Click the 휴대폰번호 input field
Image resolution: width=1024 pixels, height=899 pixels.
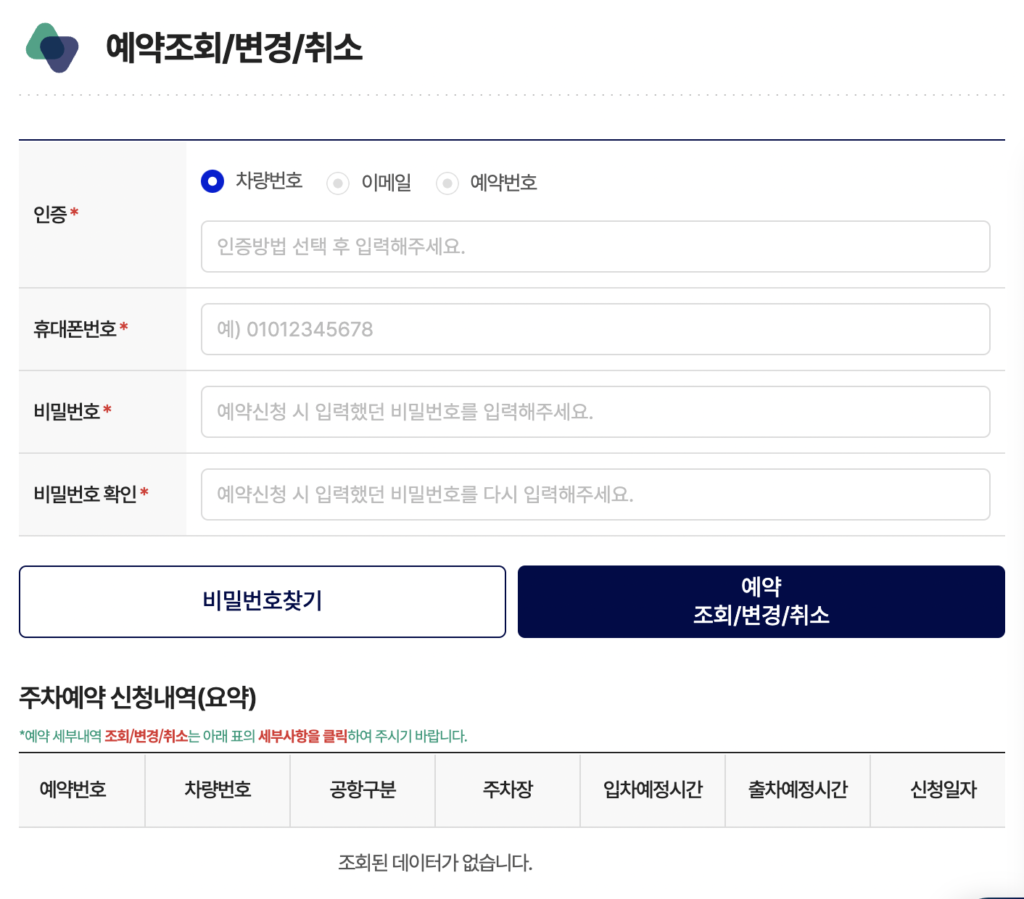coord(595,329)
